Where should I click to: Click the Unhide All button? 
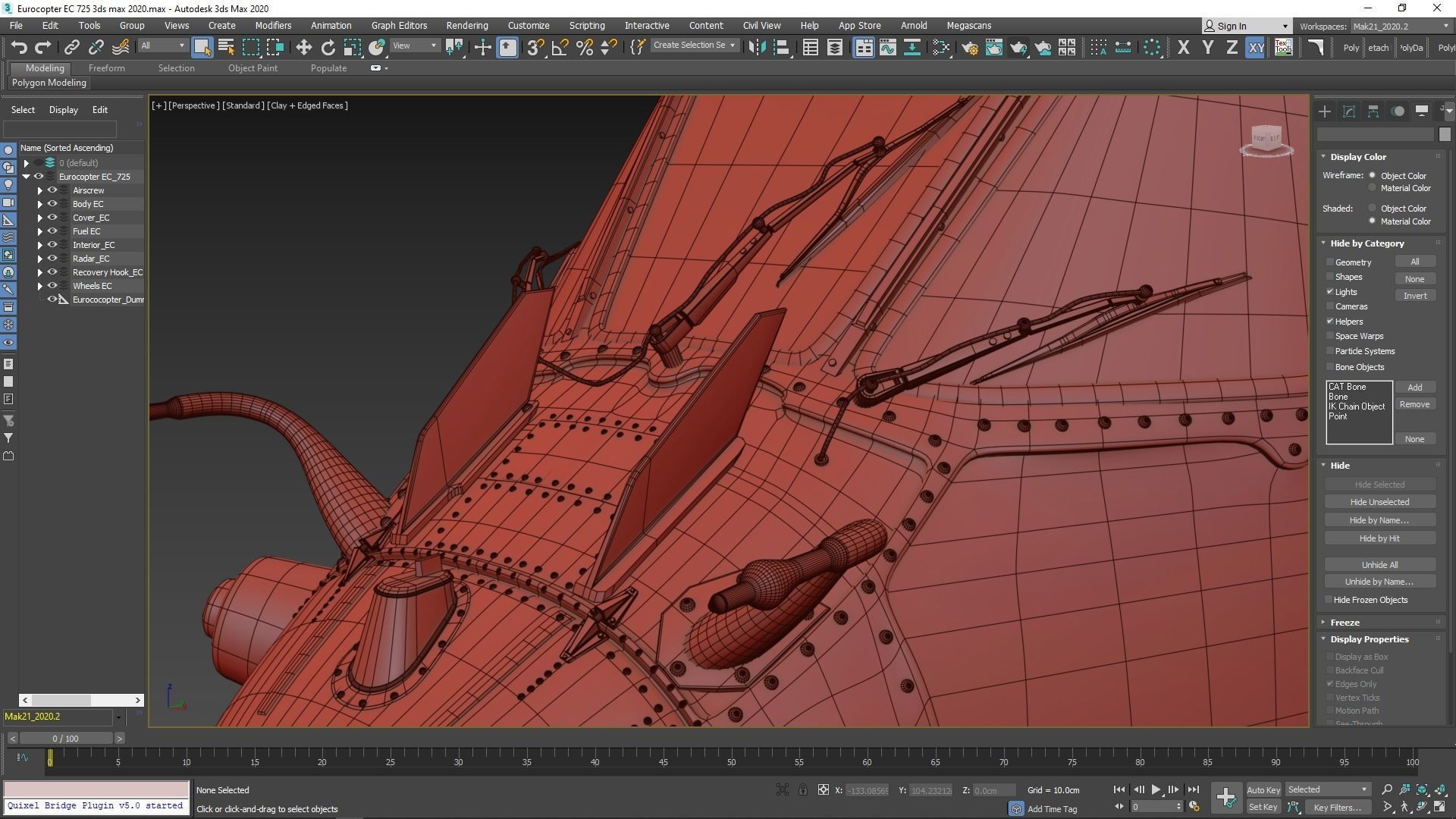click(1379, 565)
